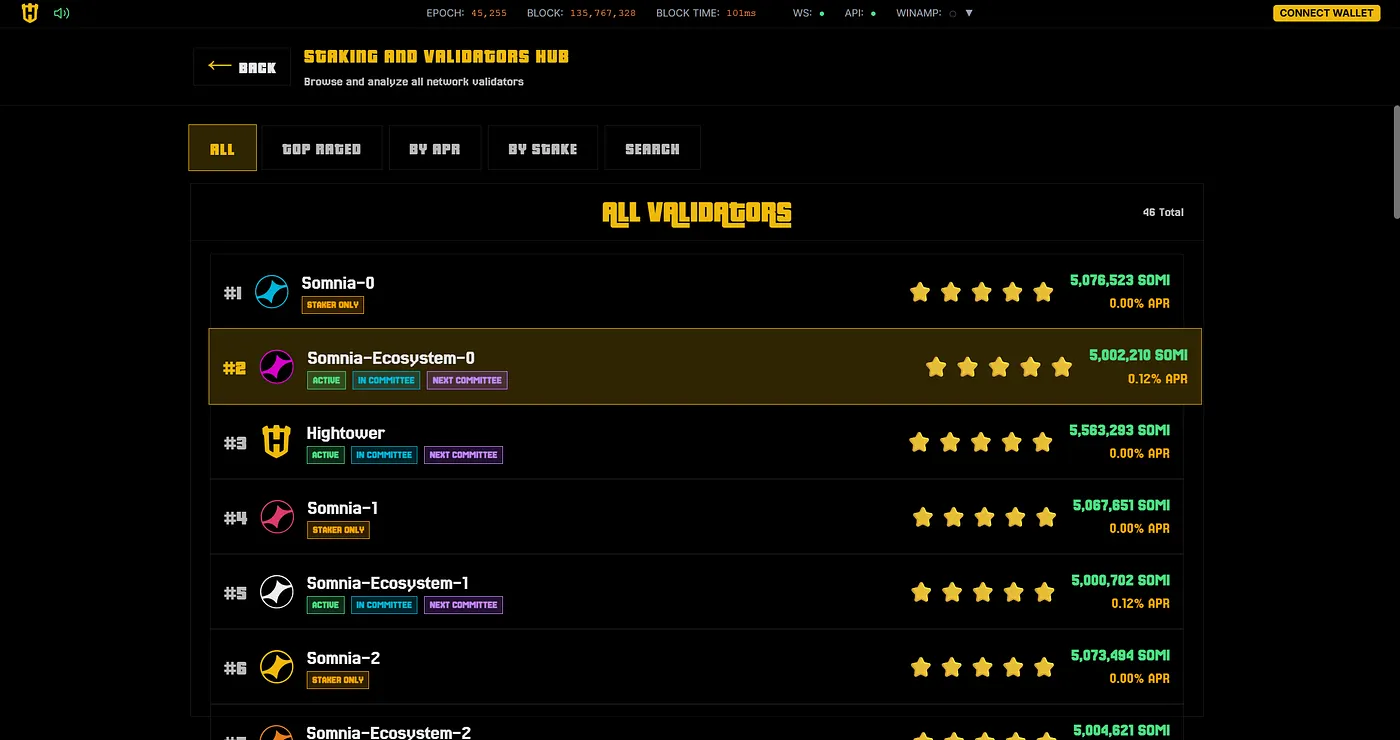The width and height of the screenshot is (1400, 740).
Task: Click the Somnia-2 yellow validator icon
Action: pos(277,667)
